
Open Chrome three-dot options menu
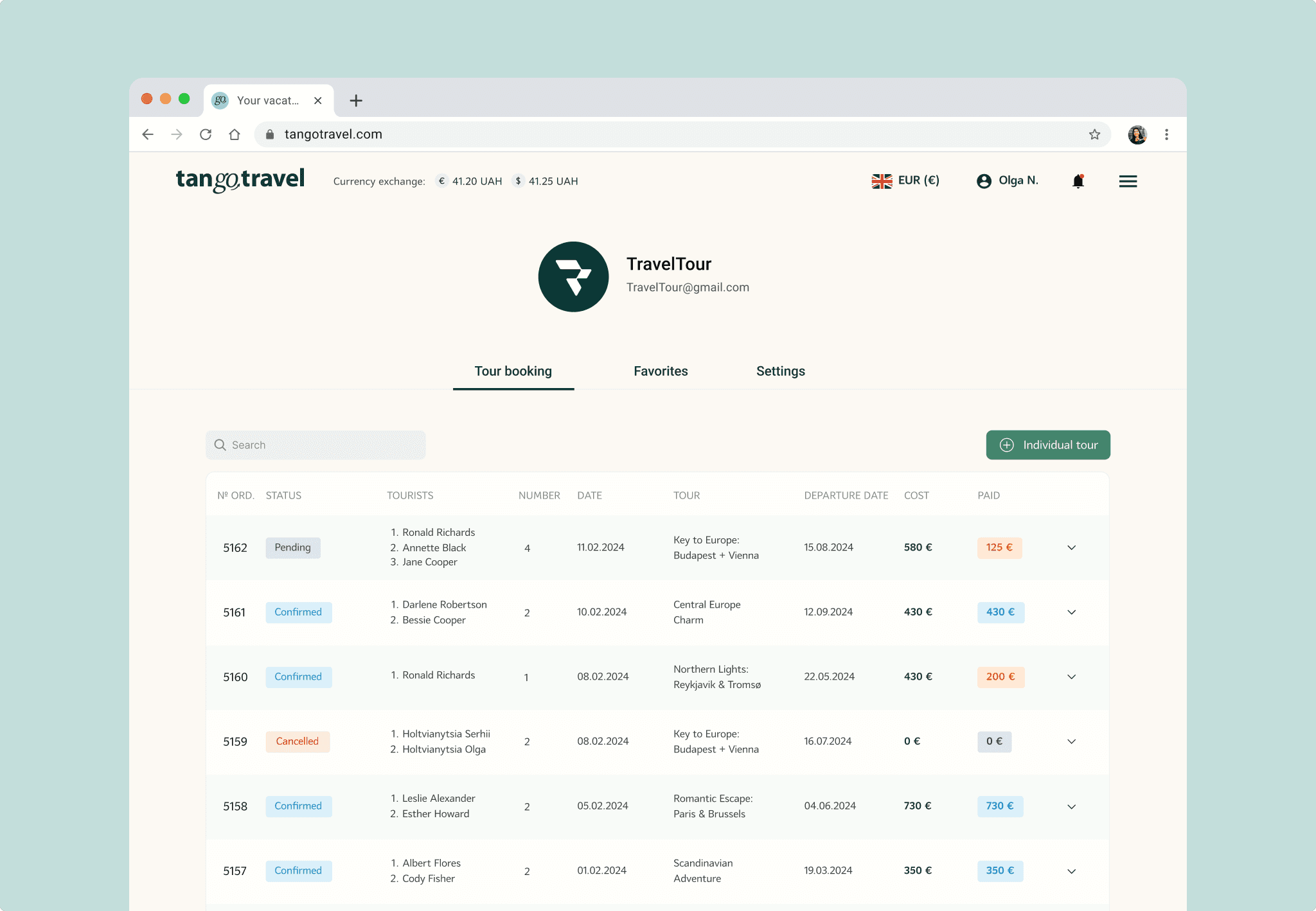click(x=1166, y=134)
